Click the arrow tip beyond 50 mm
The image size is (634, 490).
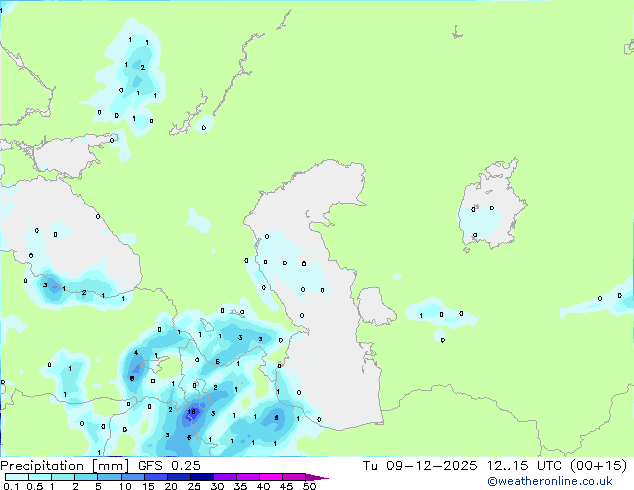point(317,477)
